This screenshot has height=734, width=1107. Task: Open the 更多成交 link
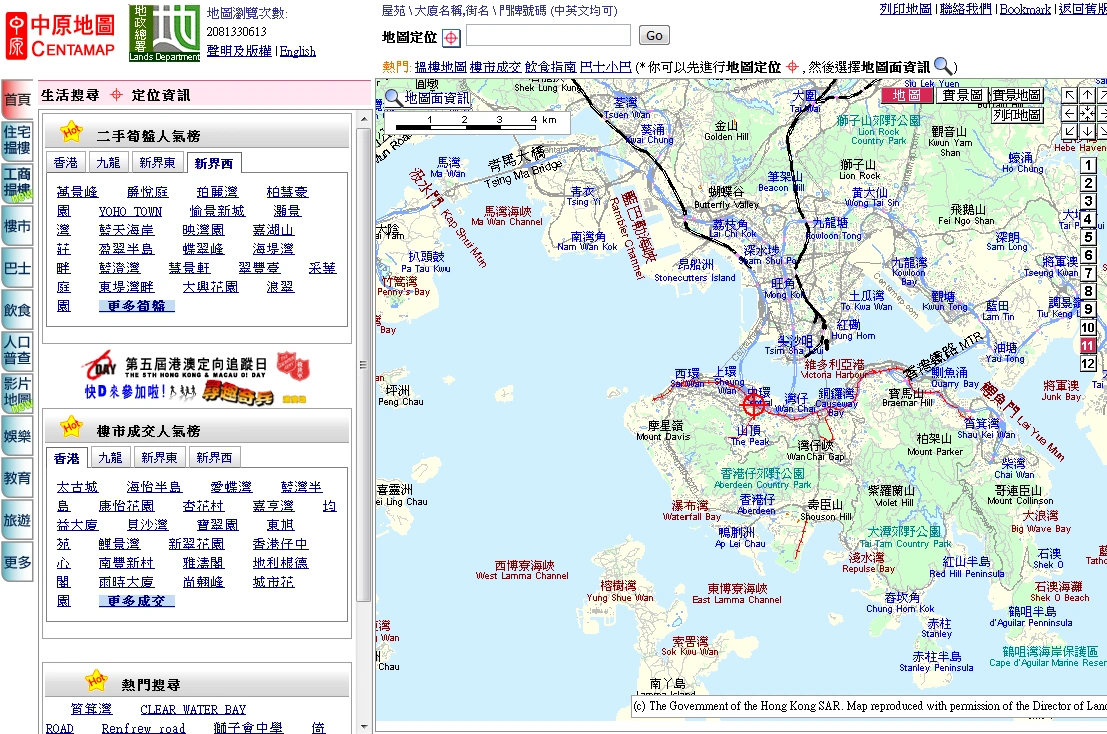coord(136,601)
